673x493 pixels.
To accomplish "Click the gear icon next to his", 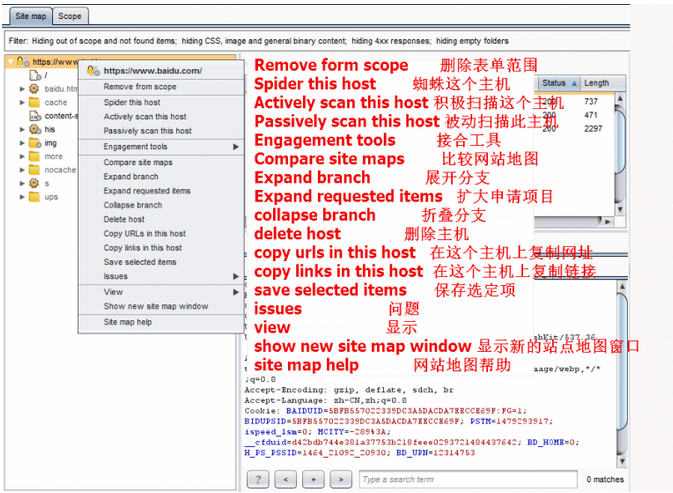I will coord(35,129).
